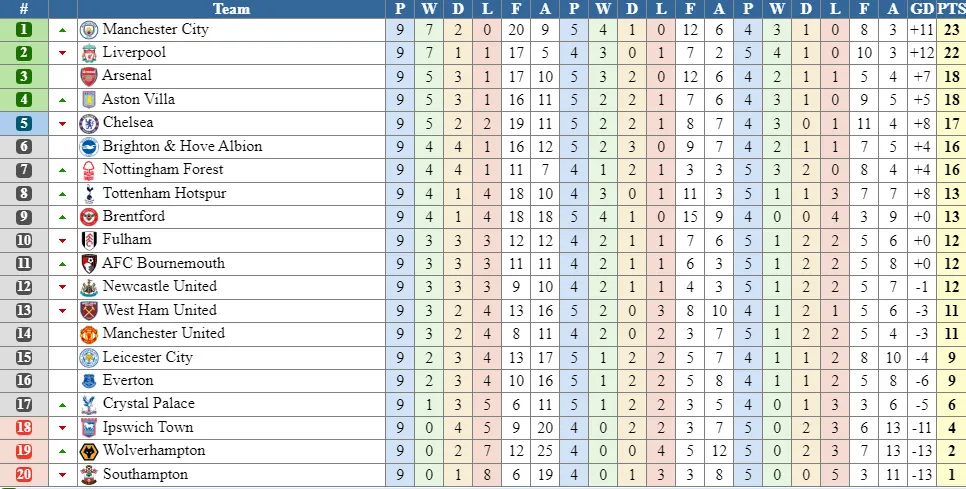Screen dimensions: 966x489
Task: Click red down arrow beside Liverpool
Action: pyautogui.click(x=63, y=53)
